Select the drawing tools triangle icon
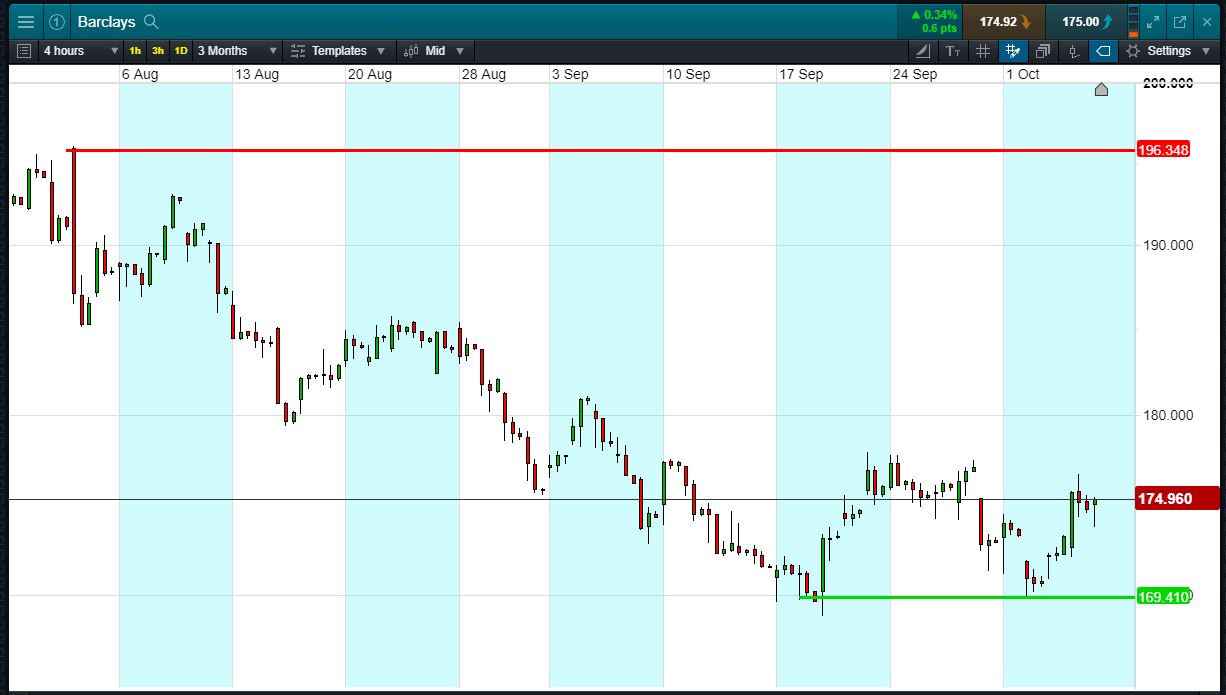 (923, 51)
